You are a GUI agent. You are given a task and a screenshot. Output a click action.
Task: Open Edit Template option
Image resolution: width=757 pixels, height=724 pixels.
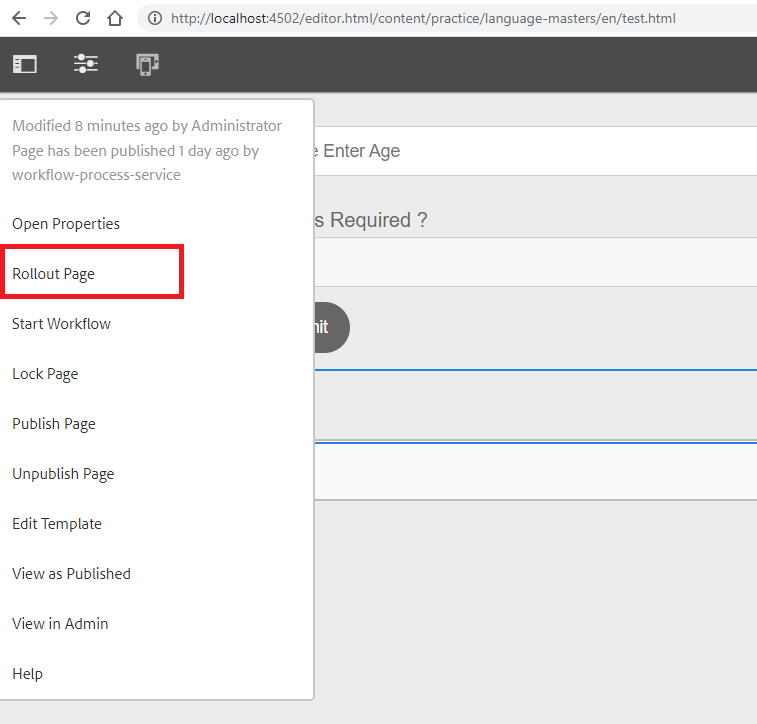click(57, 524)
